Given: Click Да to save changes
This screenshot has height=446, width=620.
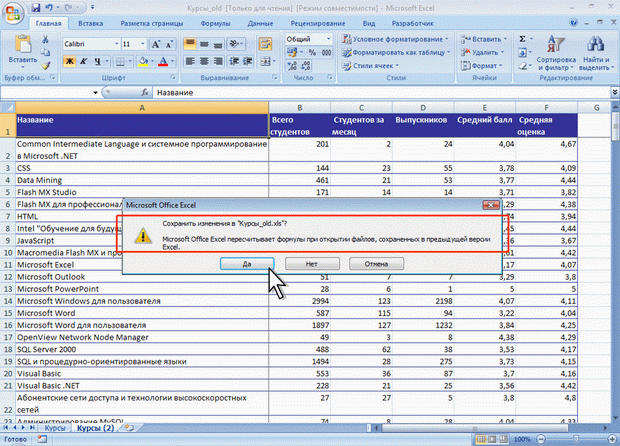Looking at the screenshot, I should coord(247,264).
